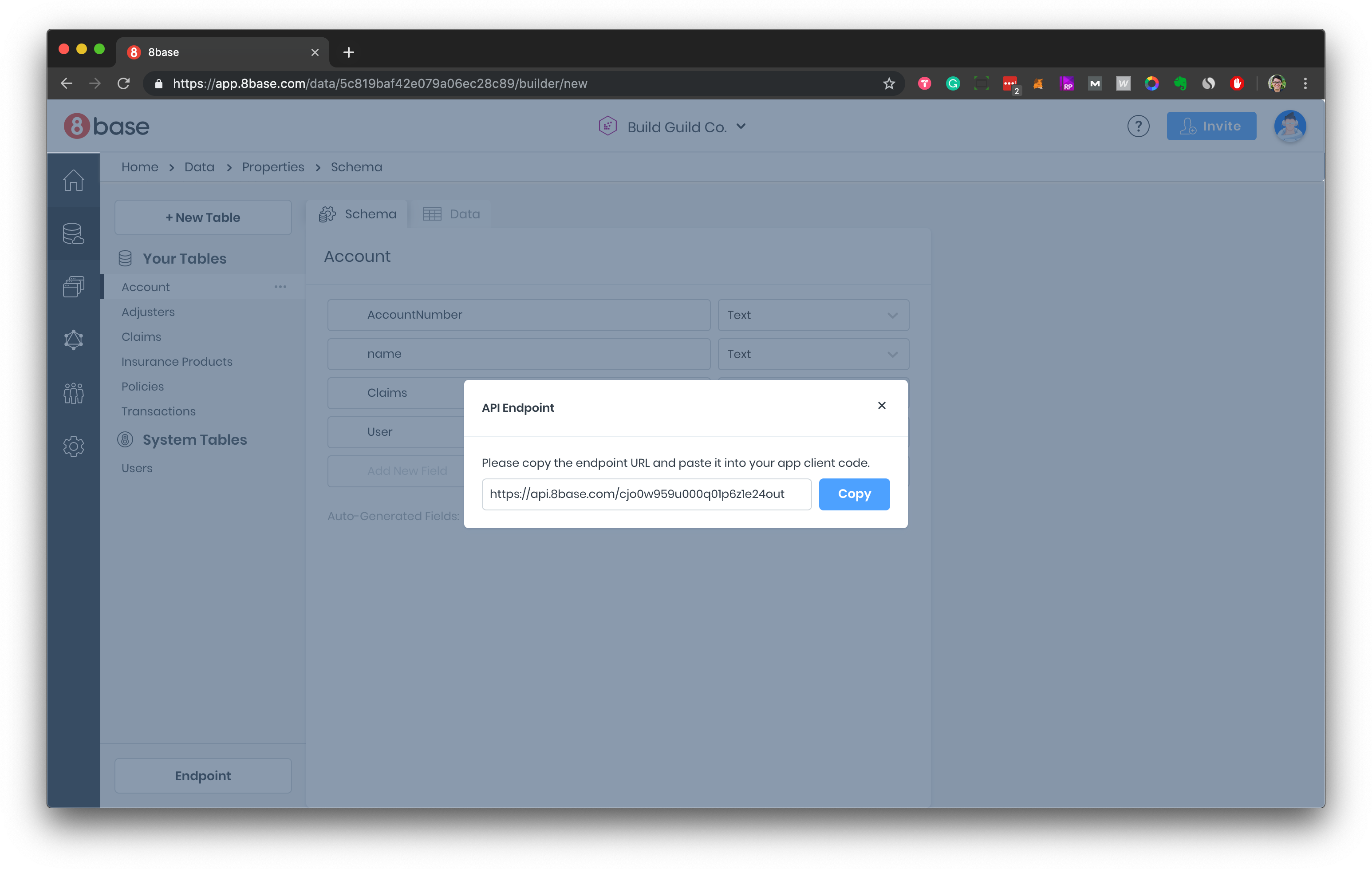
Task: Click the endpoint URL input field
Action: [646, 494]
